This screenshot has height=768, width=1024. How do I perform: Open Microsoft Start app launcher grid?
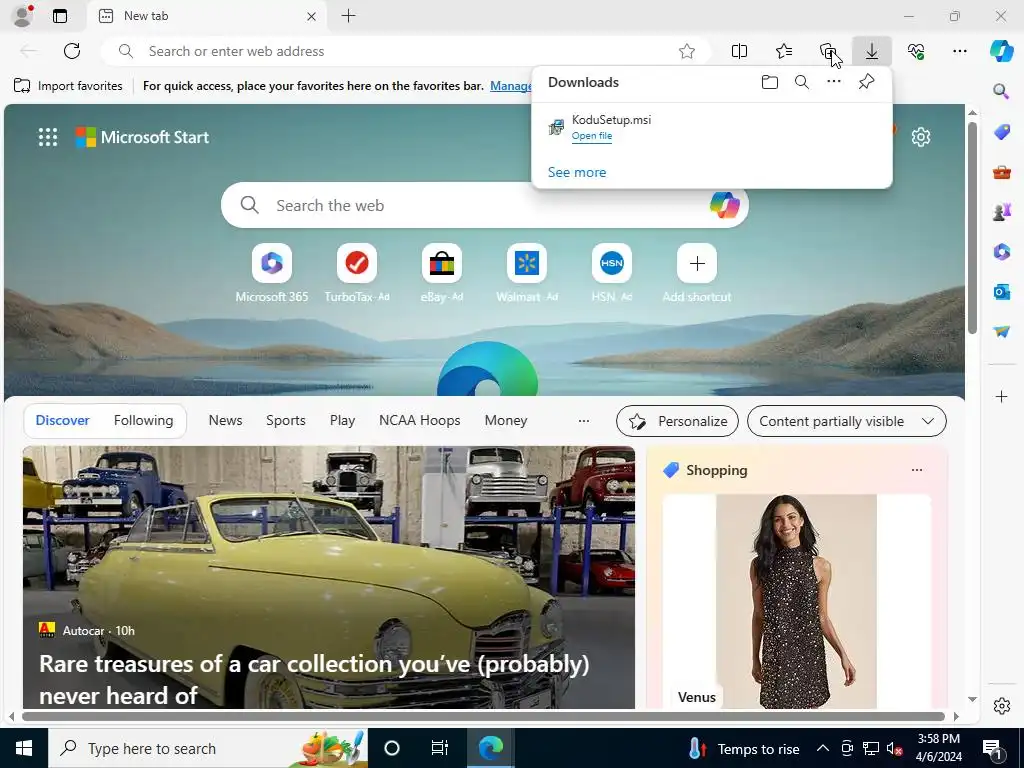click(48, 137)
